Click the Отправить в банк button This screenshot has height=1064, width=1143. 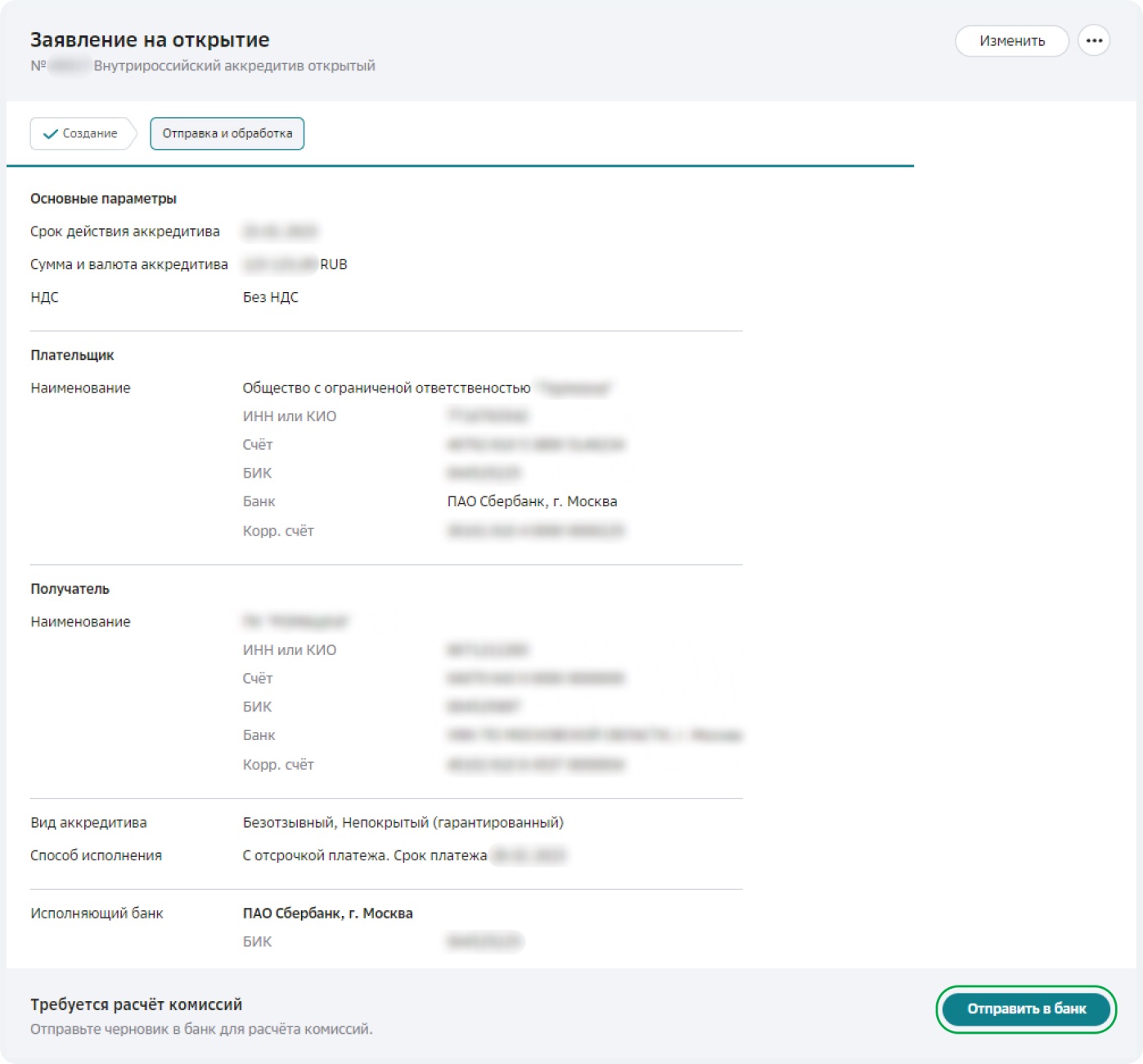(1026, 1008)
